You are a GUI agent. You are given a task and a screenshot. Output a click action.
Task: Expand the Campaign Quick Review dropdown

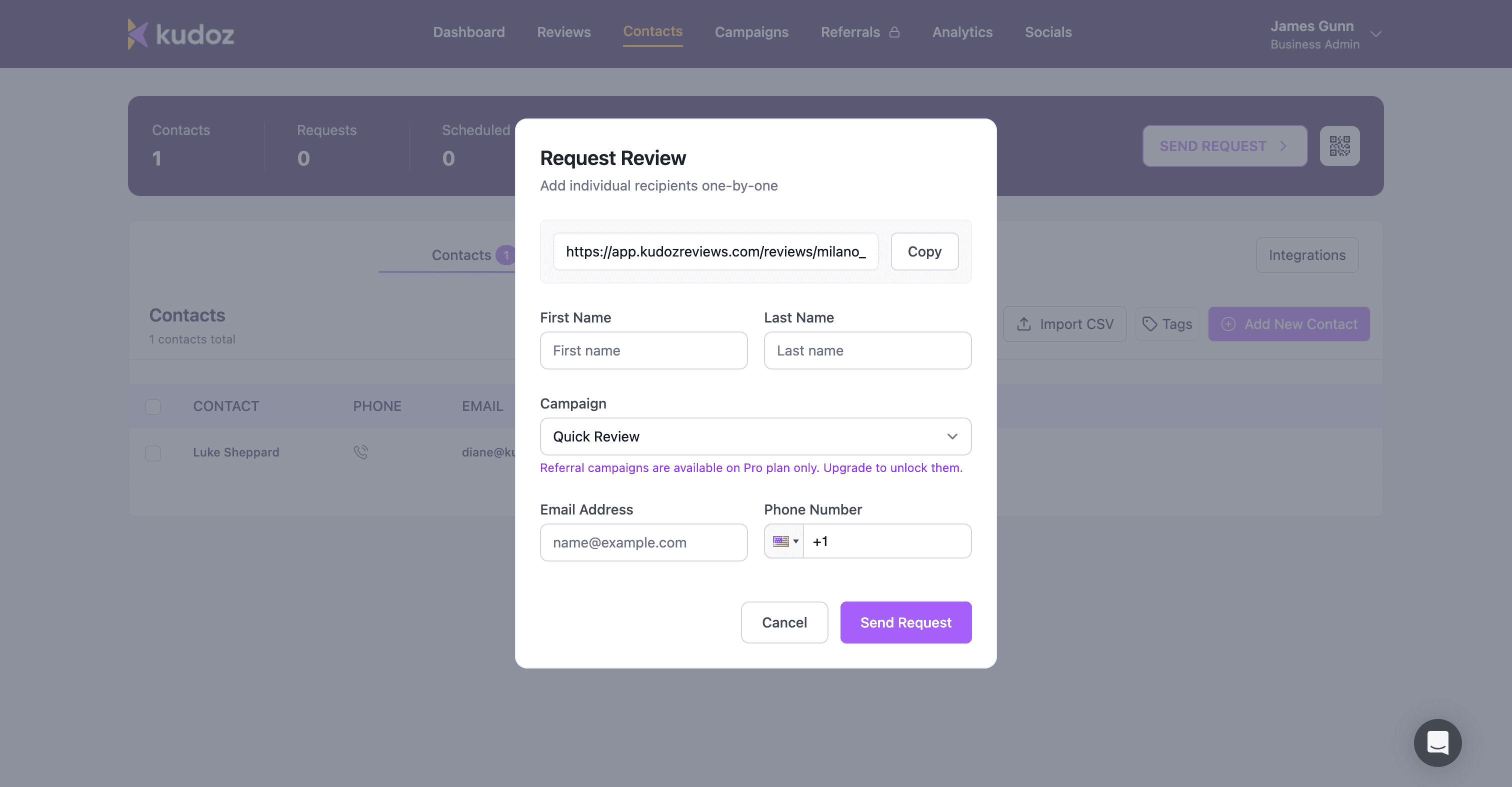755,436
